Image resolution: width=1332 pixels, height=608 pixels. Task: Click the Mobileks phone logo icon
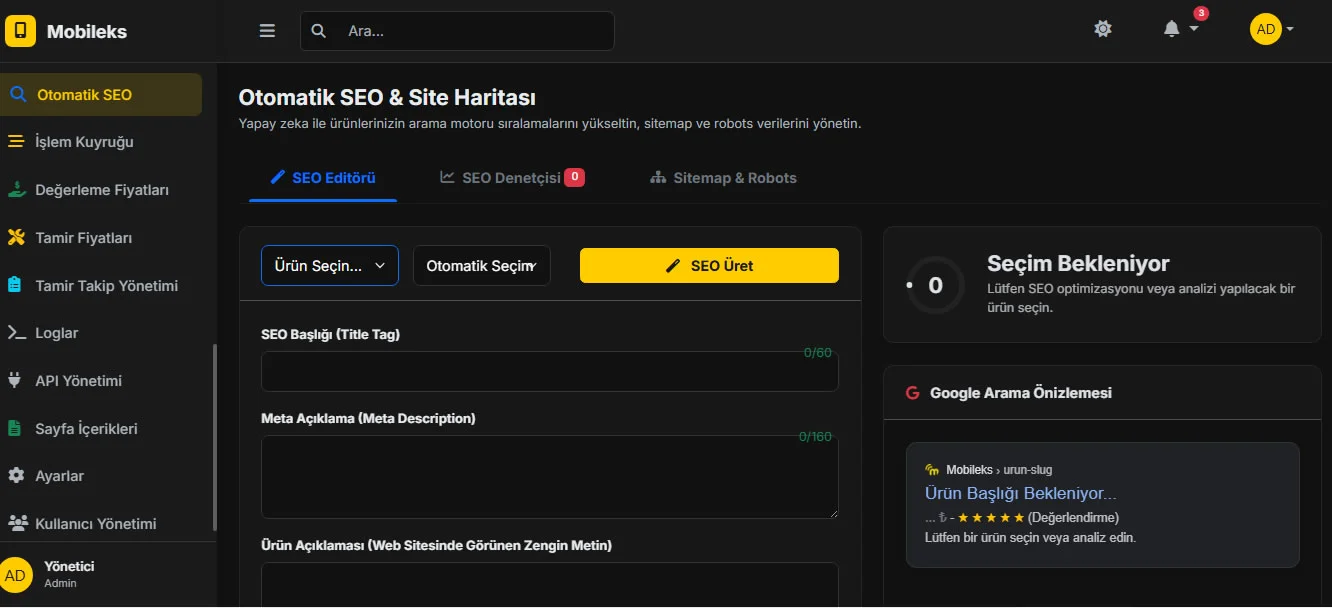(20, 31)
